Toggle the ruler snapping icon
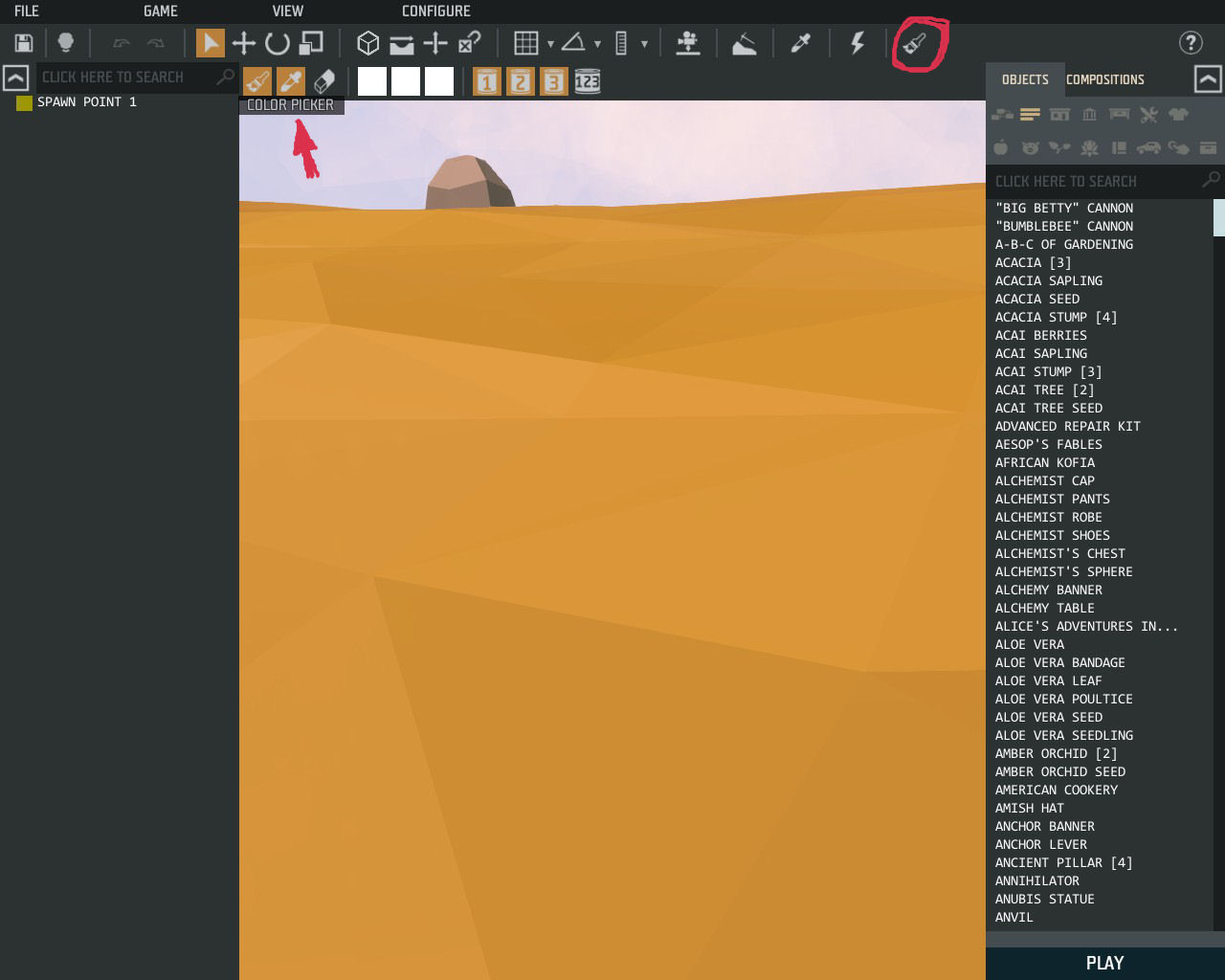 pos(621,43)
